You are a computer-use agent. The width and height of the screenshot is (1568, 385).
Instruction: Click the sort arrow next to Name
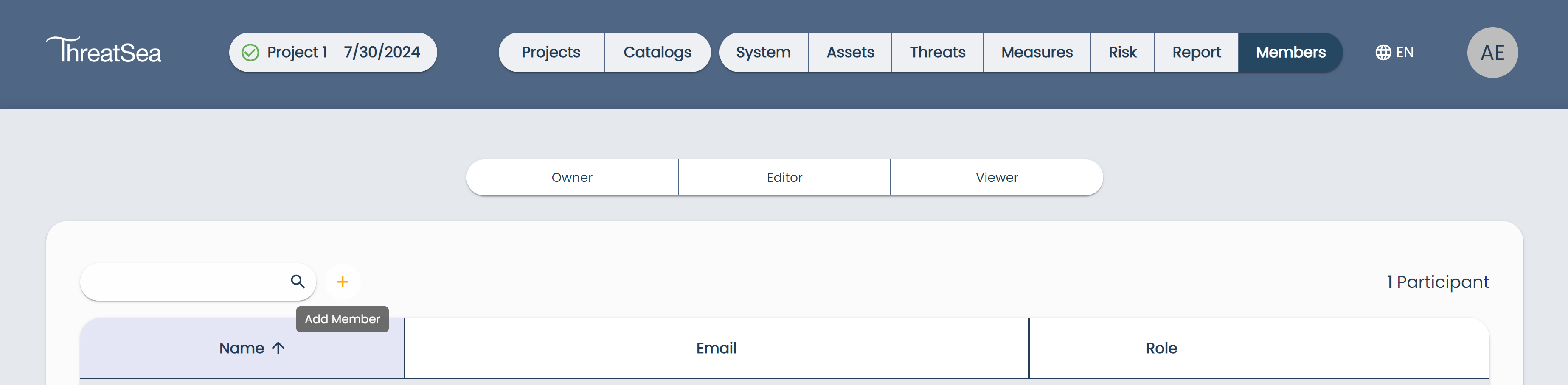(x=279, y=348)
